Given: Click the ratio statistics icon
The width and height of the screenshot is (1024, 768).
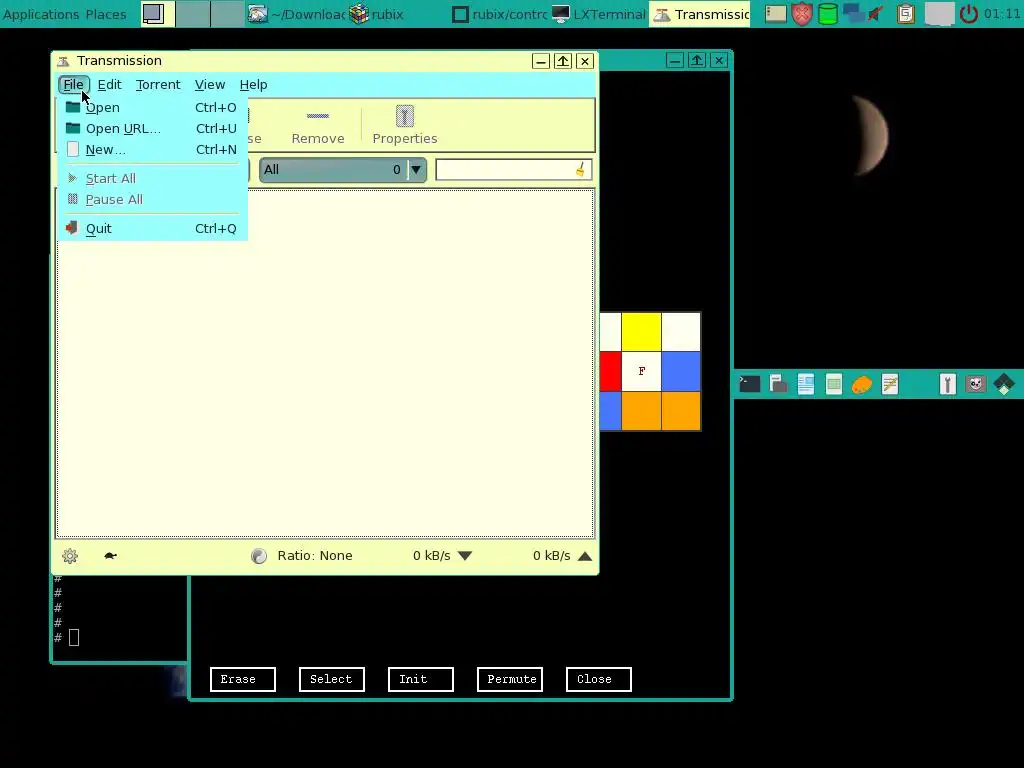Looking at the screenshot, I should point(259,556).
